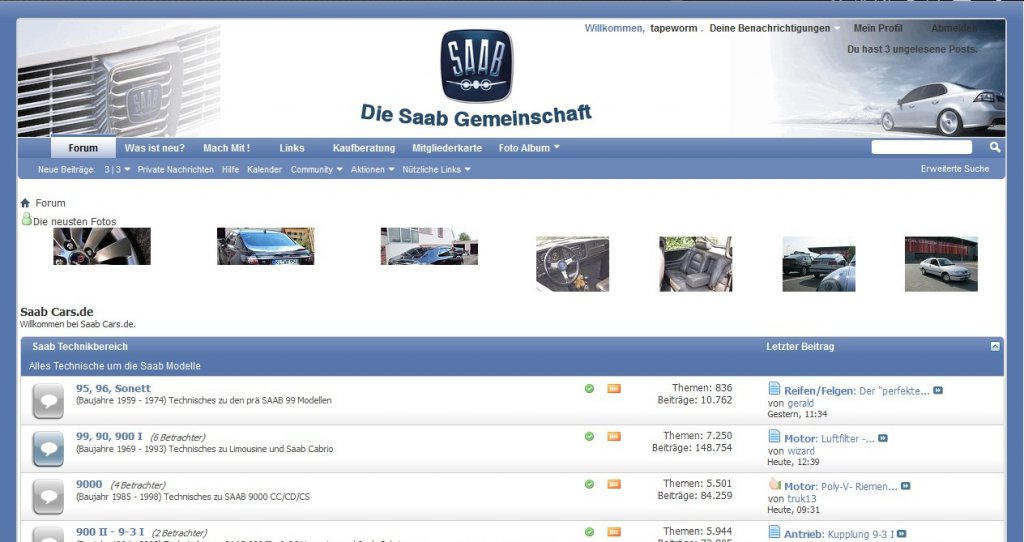The width and height of the screenshot is (1024, 542).
Task: Click green check icon in 99, 90, 900 I row
Action: pyautogui.click(x=589, y=436)
